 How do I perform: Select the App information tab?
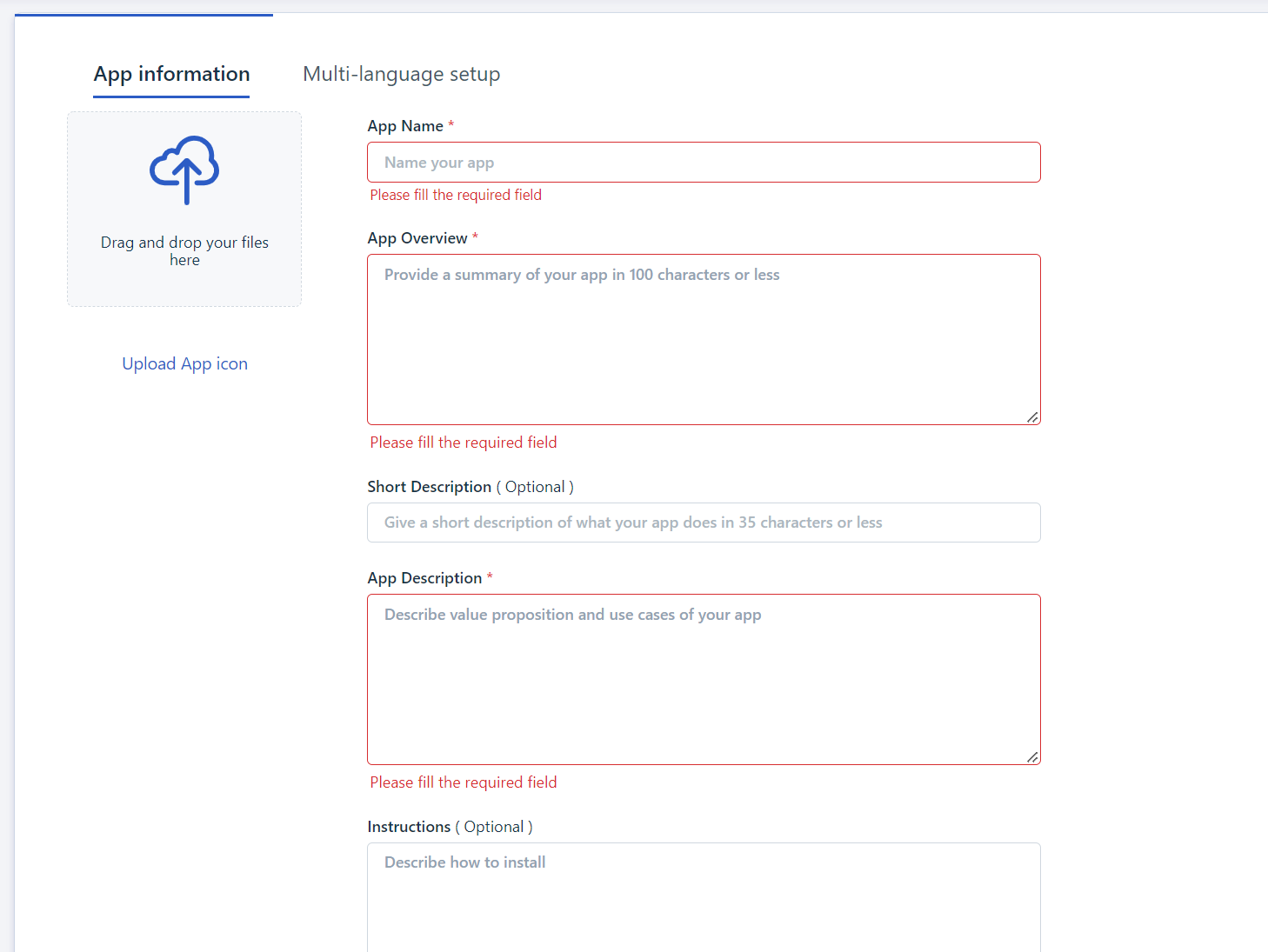tap(170, 74)
